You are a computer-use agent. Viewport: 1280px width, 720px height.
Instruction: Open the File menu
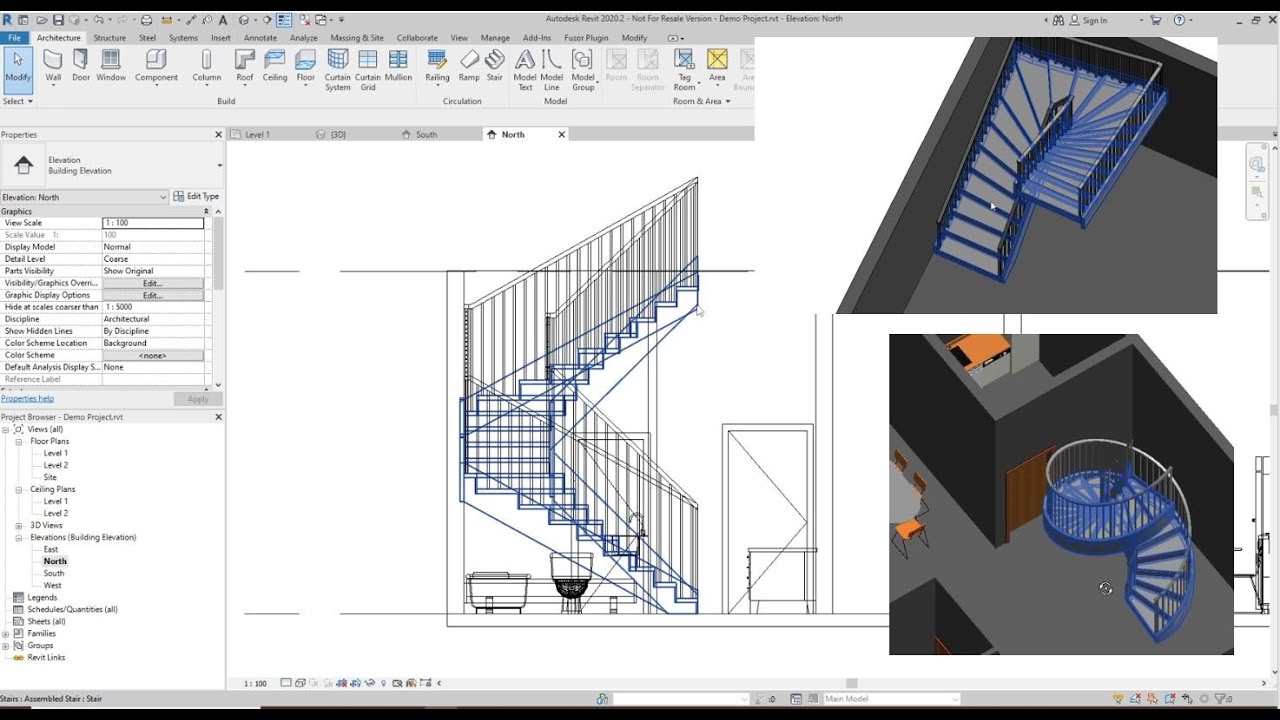[x=15, y=38]
